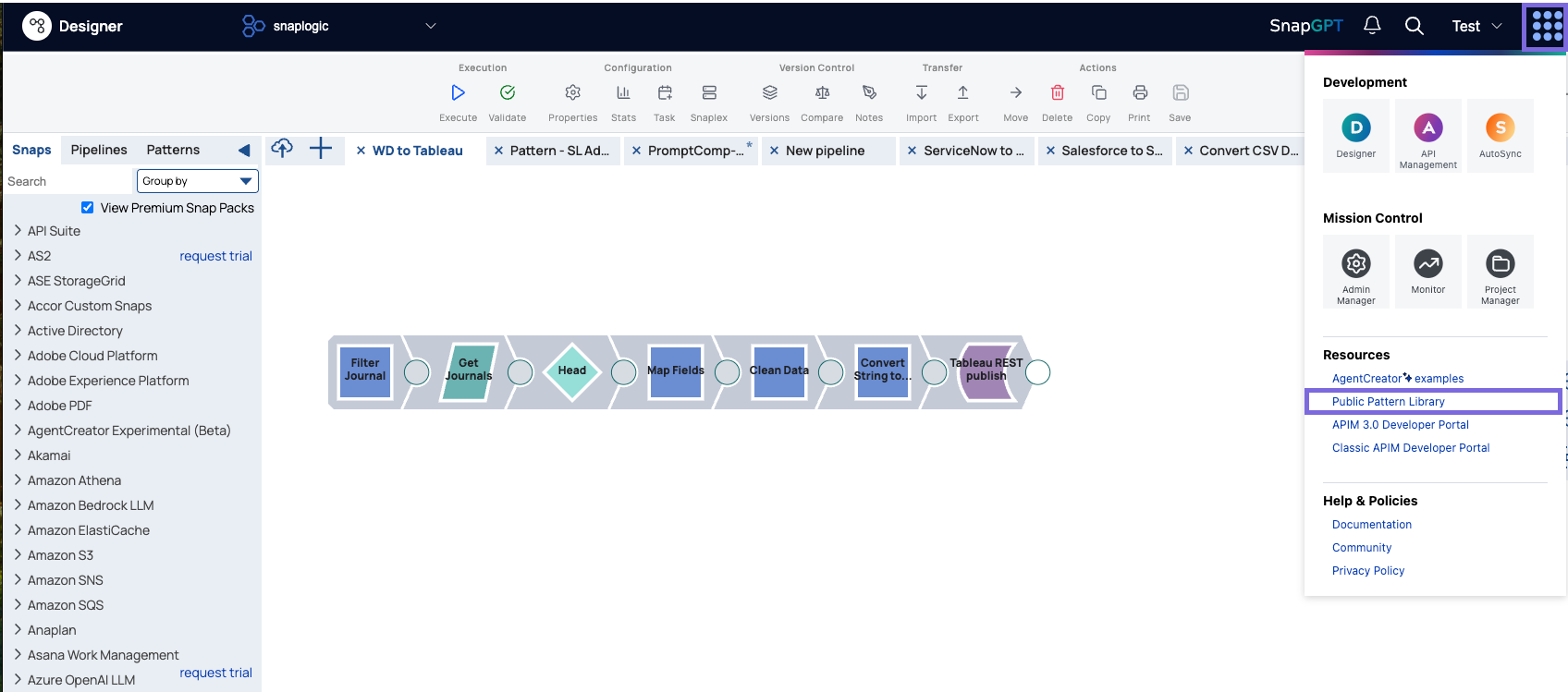Launch AutoSync from Development section
The image size is (1568, 692).
coord(1500,136)
